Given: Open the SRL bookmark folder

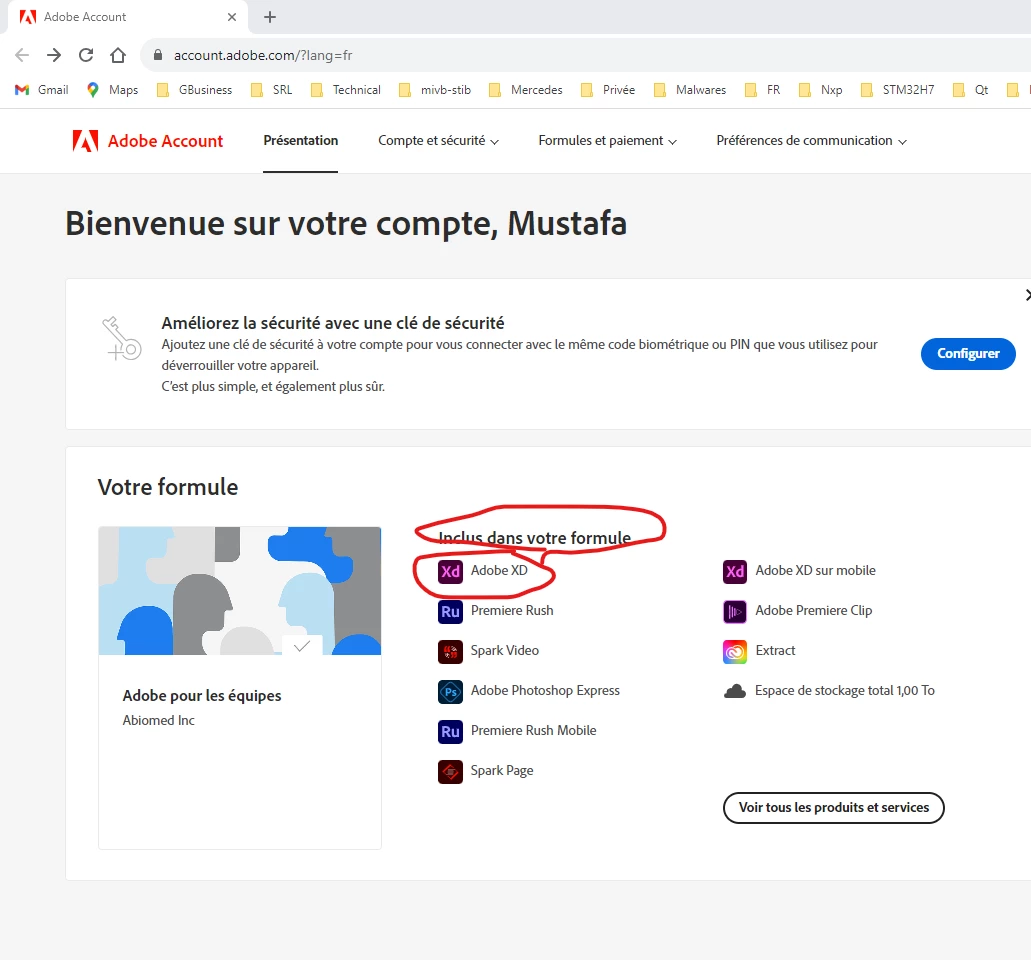Looking at the screenshot, I should click(272, 89).
